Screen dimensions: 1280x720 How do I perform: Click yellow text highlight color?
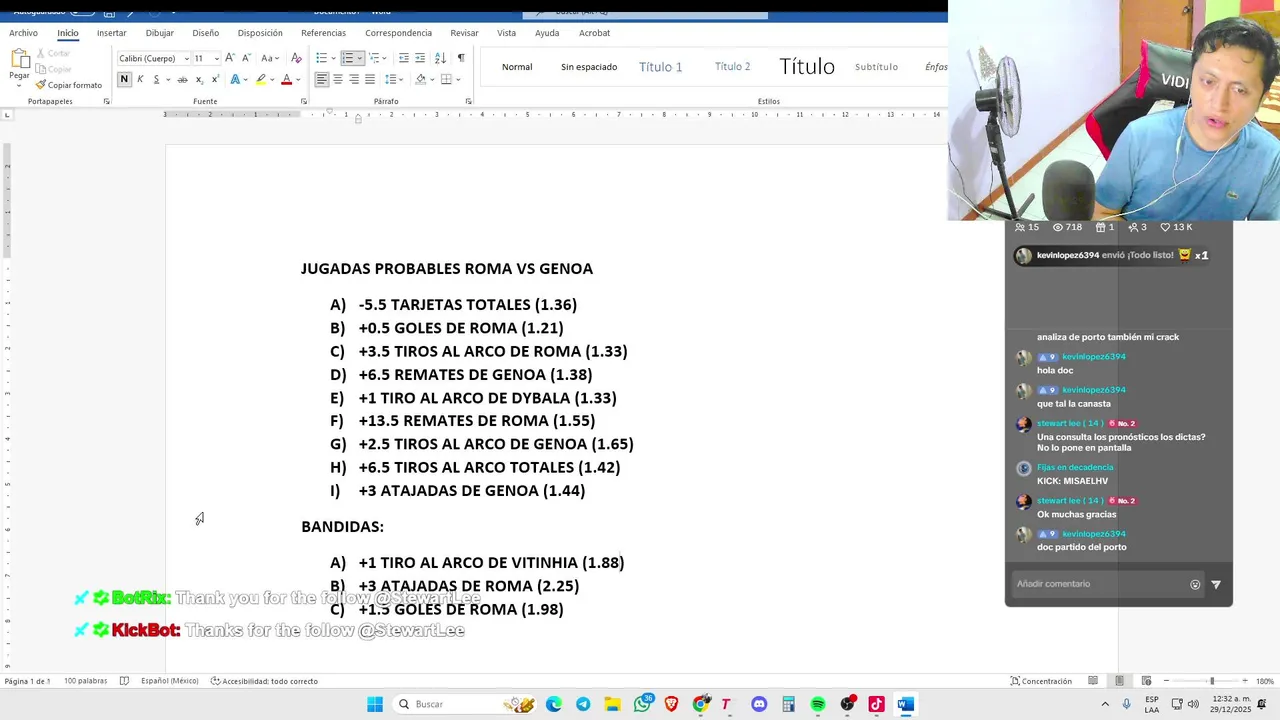click(260, 79)
